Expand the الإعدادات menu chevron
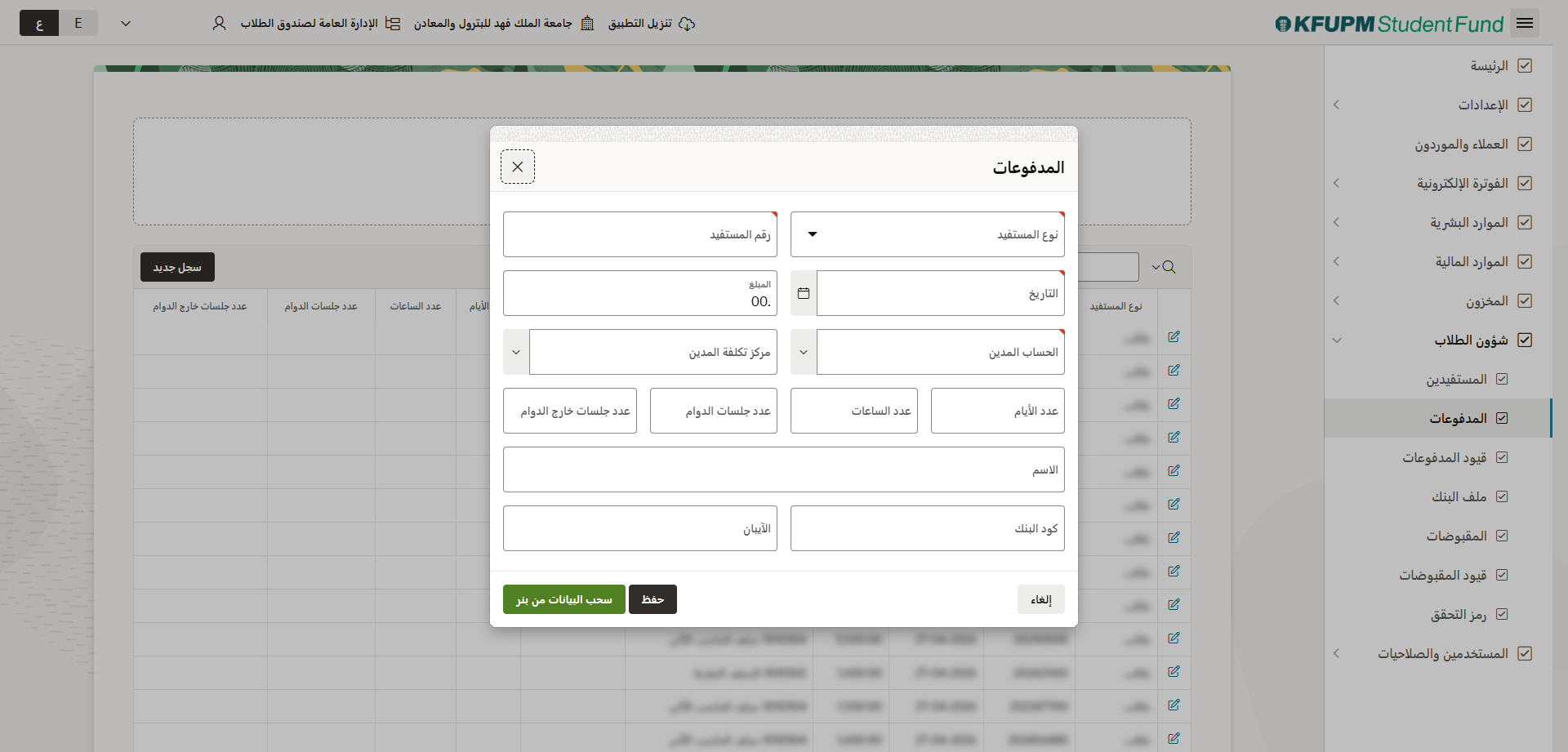 tap(1337, 105)
